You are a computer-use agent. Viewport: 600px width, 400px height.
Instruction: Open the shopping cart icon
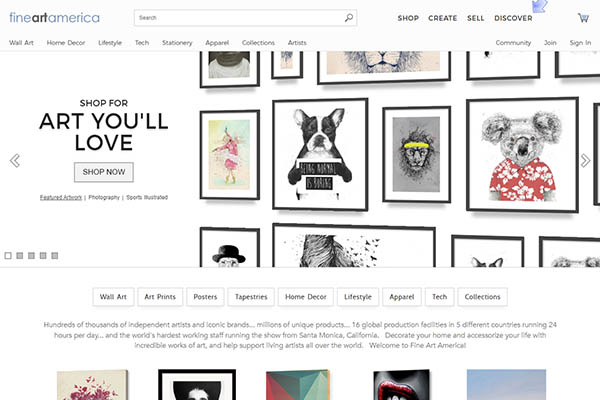coord(582,18)
